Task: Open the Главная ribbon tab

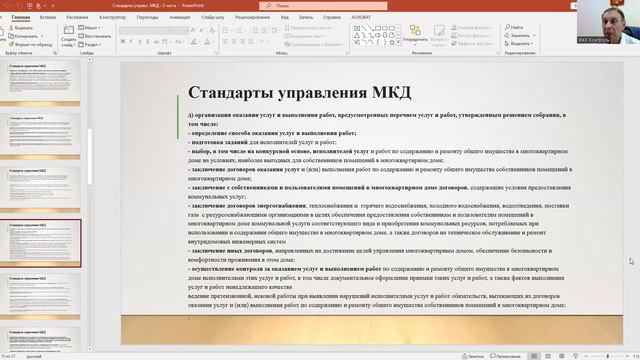Action: pyautogui.click(x=21, y=17)
